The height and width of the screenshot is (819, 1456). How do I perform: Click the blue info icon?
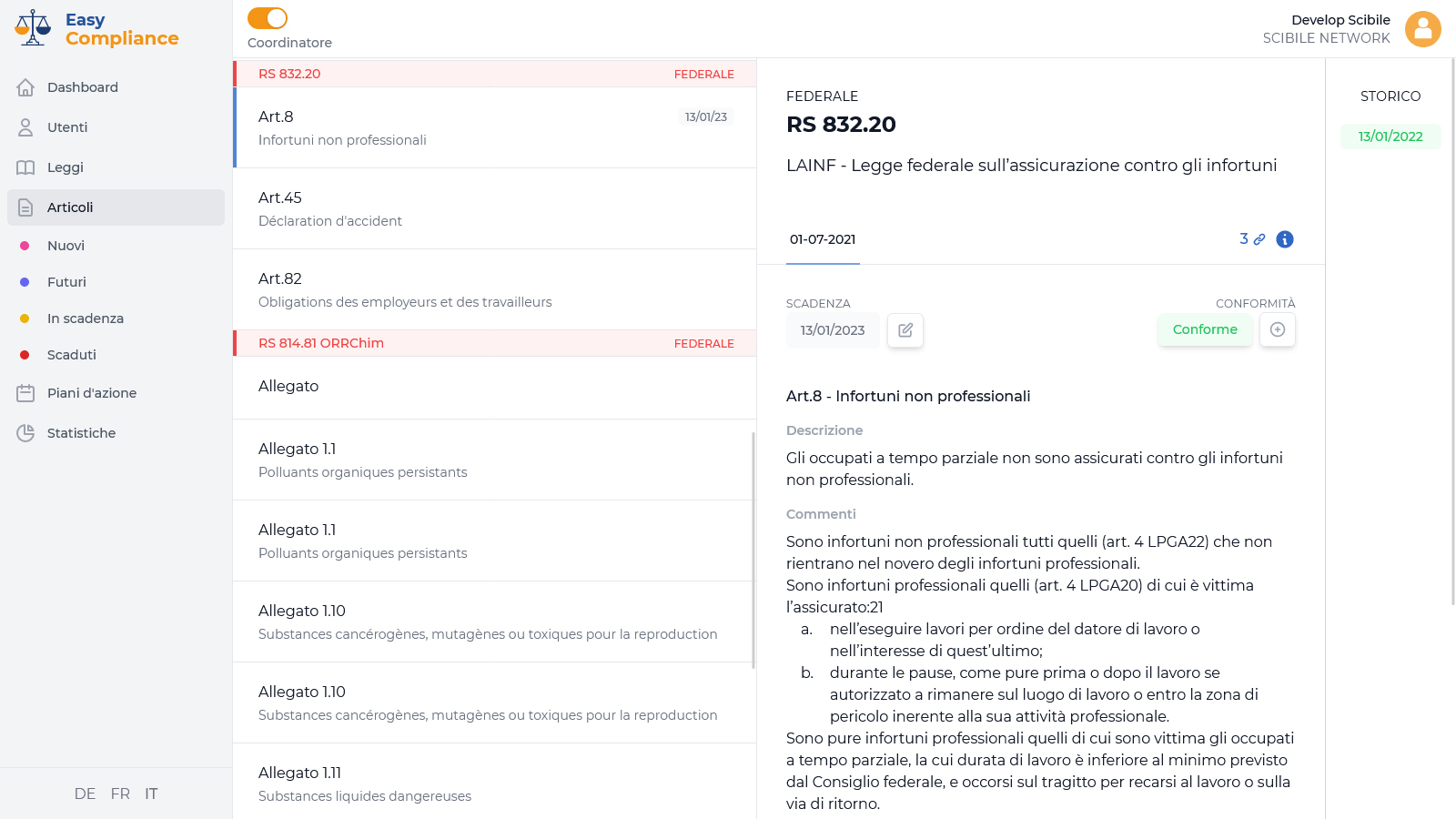(x=1285, y=239)
